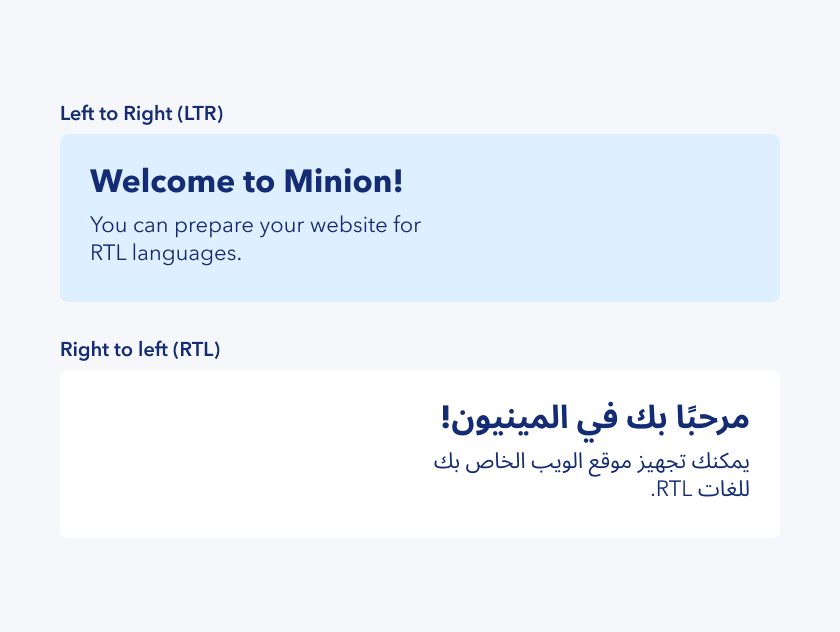This screenshot has width=840, height=632.
Task: Click the first line of the Arabic paragraph
Action: point(591,462)
